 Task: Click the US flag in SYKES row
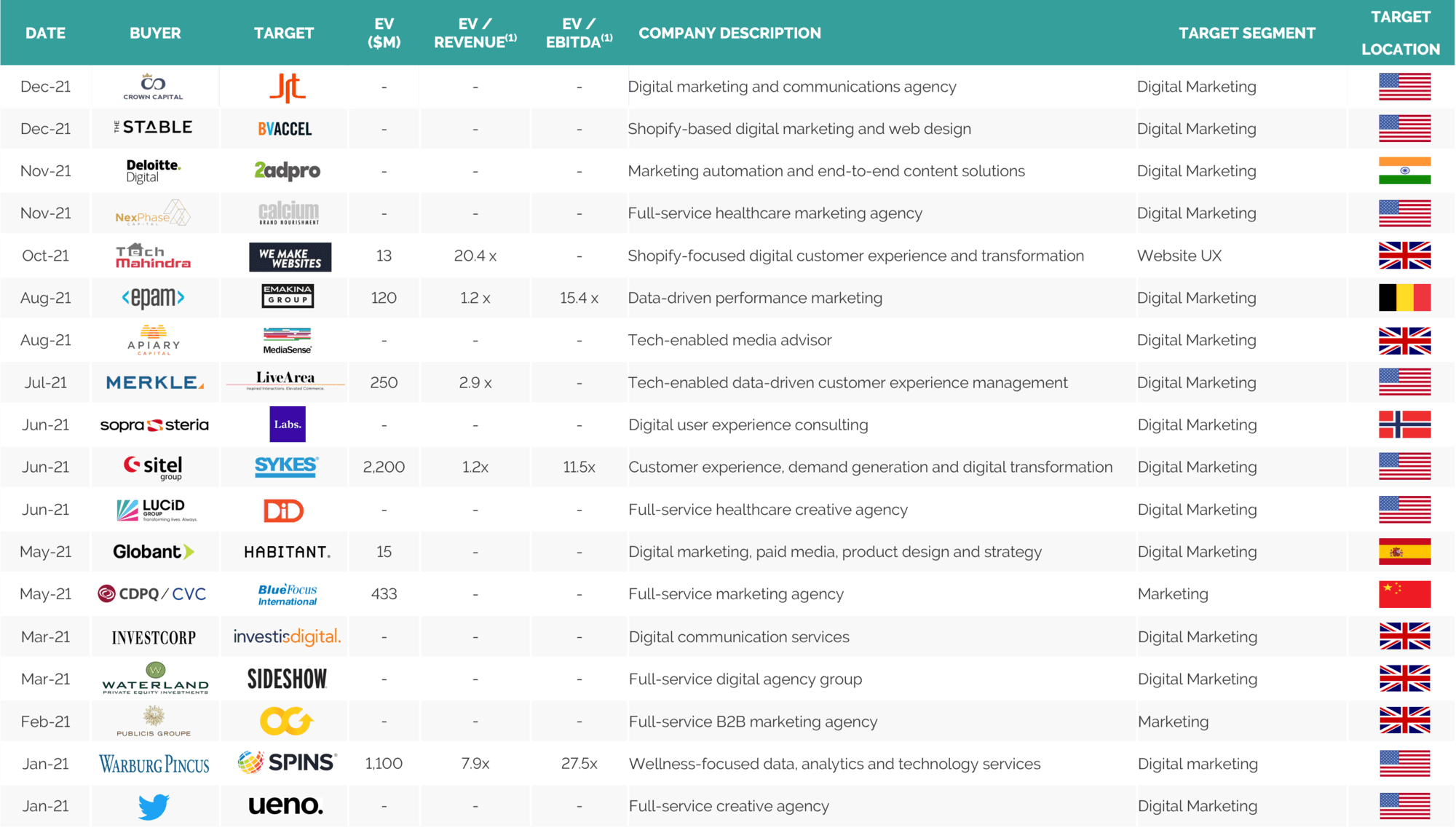coord(1404,467)
